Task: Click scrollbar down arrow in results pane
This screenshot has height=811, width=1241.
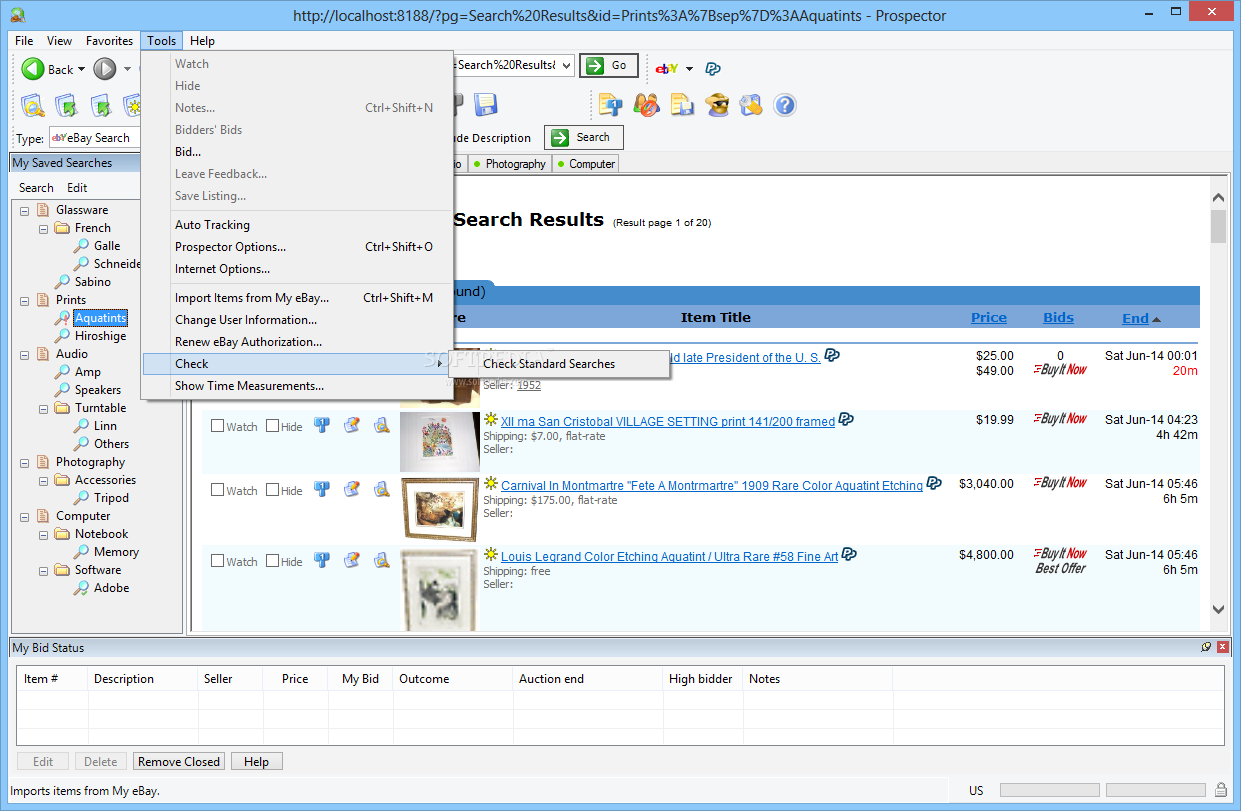Action: 1218,609
